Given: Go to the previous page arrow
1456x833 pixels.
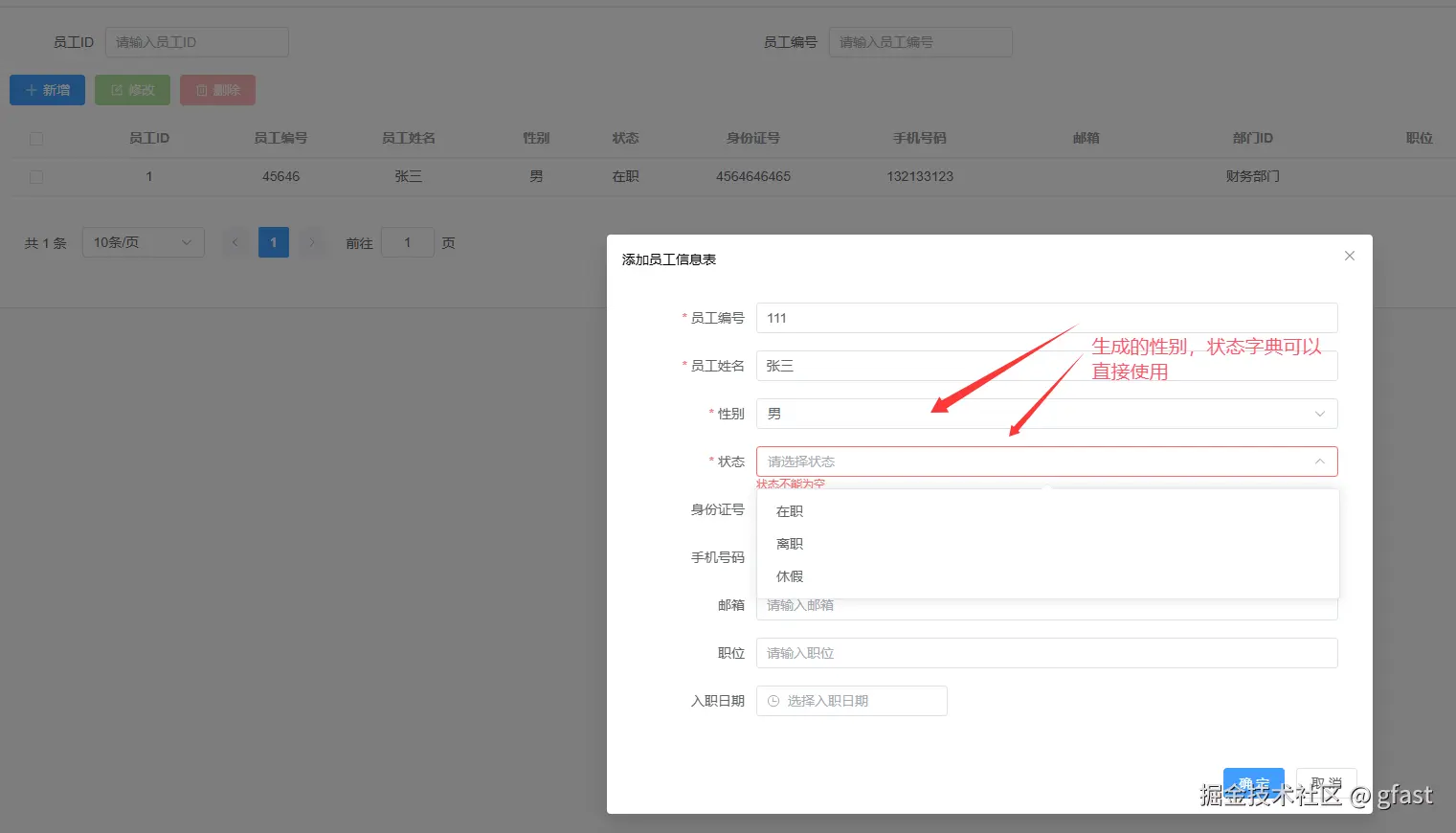Looking at the screenshot, I should [235, 242].
